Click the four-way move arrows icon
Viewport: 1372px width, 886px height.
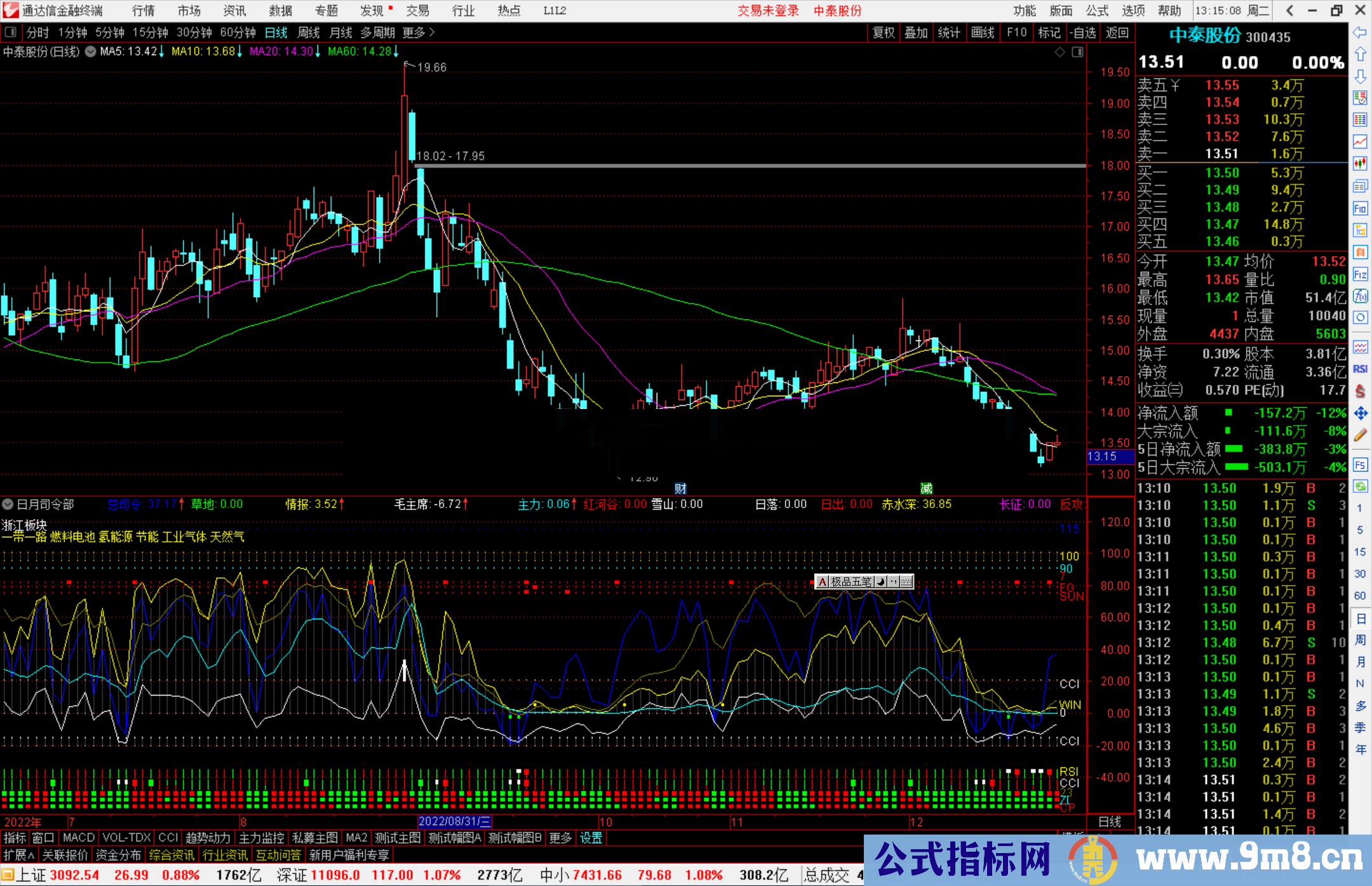tap(1360, 413)
